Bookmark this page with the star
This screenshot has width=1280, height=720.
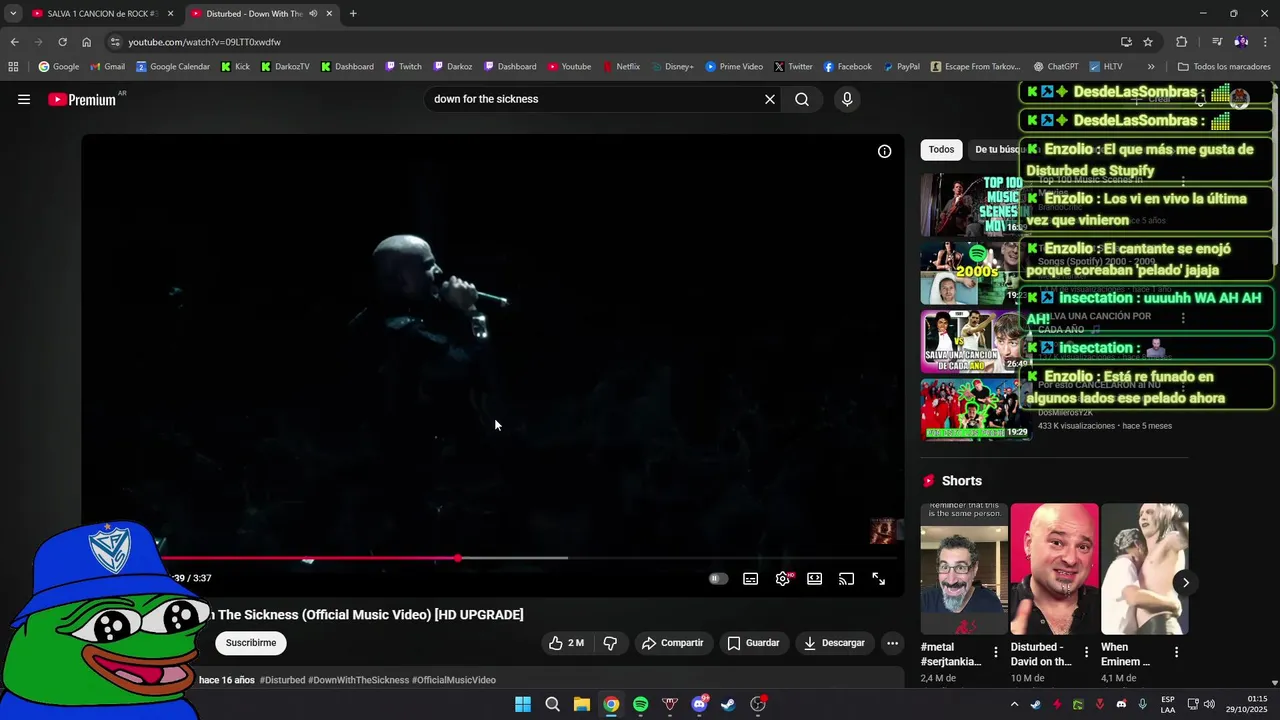(x=1148, y=42)
